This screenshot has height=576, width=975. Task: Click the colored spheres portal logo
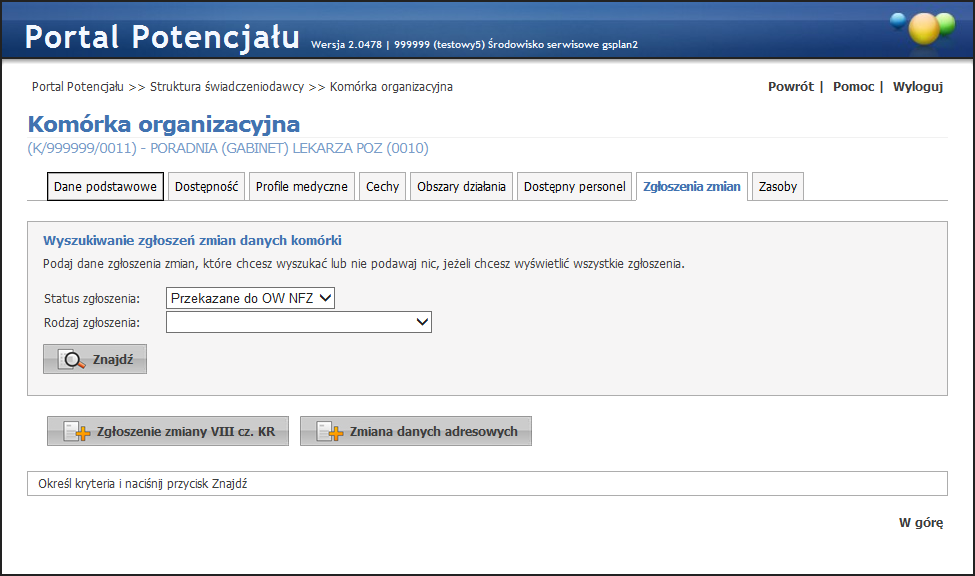(922, 28)
